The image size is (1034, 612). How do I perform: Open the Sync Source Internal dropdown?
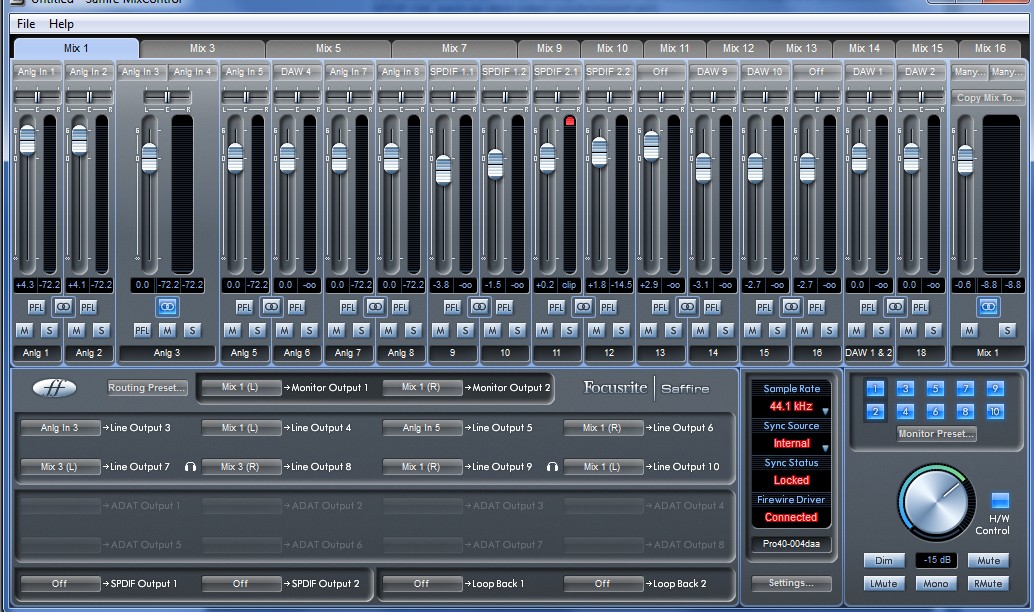tap(791, 443)
